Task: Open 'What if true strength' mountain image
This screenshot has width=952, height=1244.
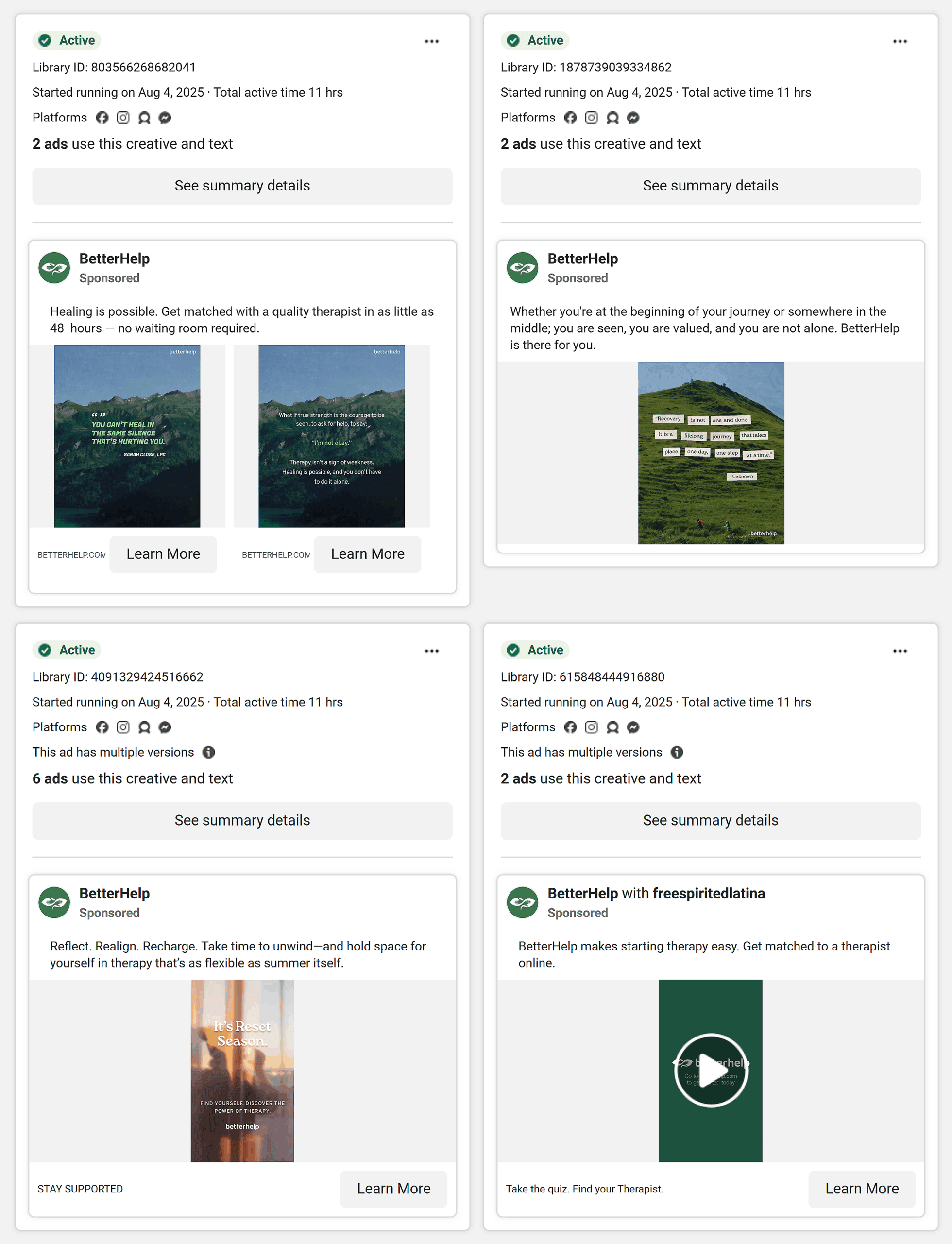Action: pyautogui.click(x=331, y=436)
